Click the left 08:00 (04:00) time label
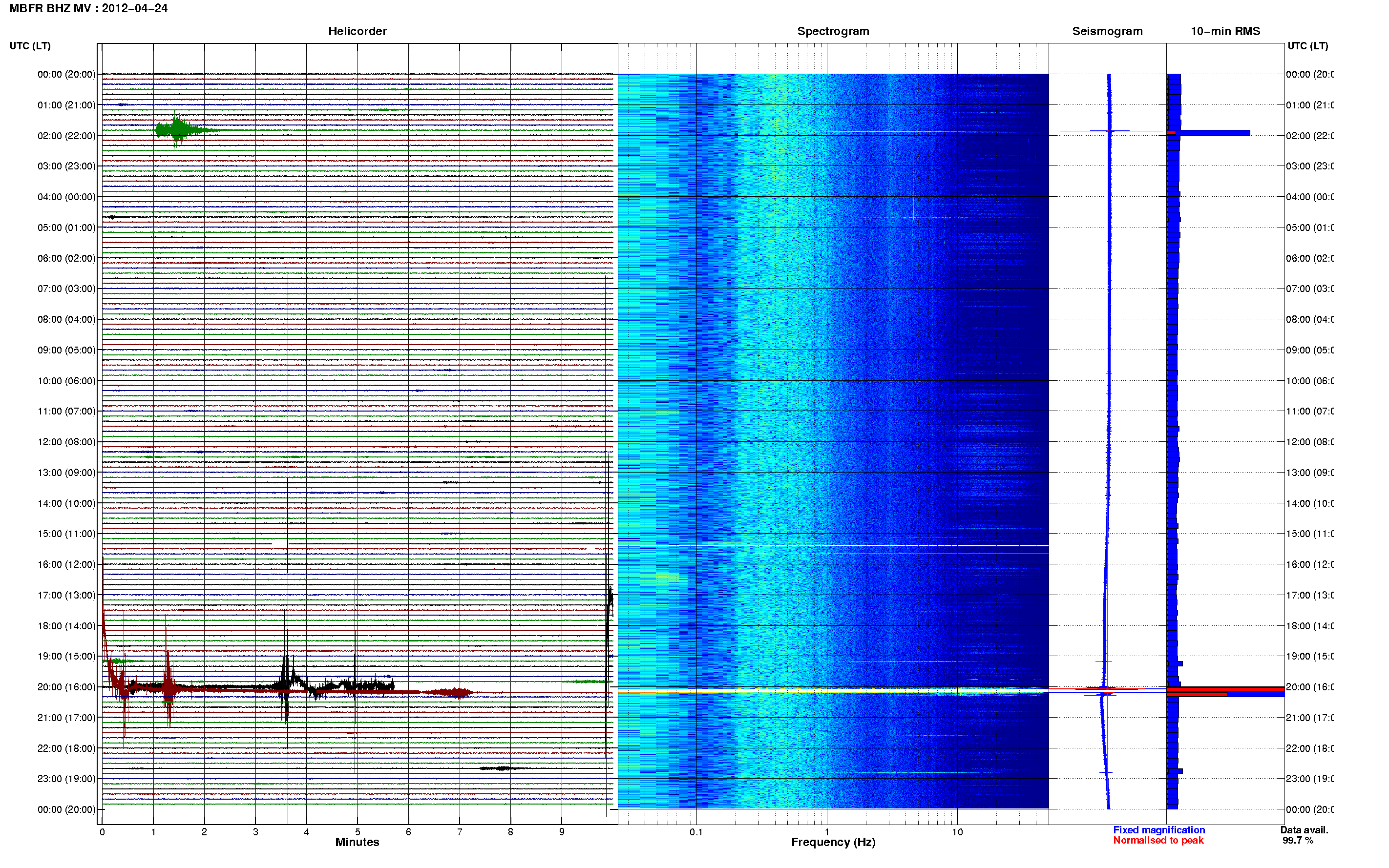The image size is (1389, 868). tap(66, 319)
